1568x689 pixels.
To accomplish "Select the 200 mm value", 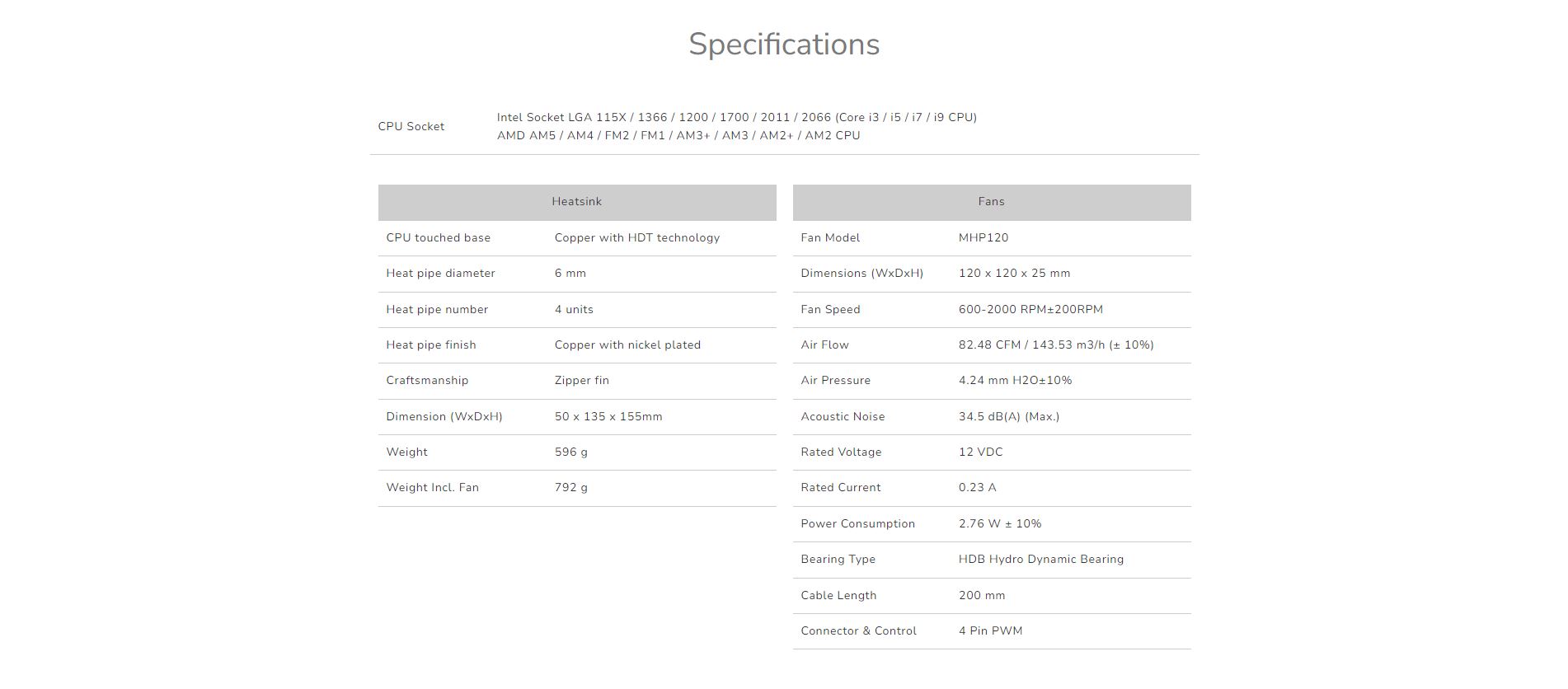I will tap(982, 596).
